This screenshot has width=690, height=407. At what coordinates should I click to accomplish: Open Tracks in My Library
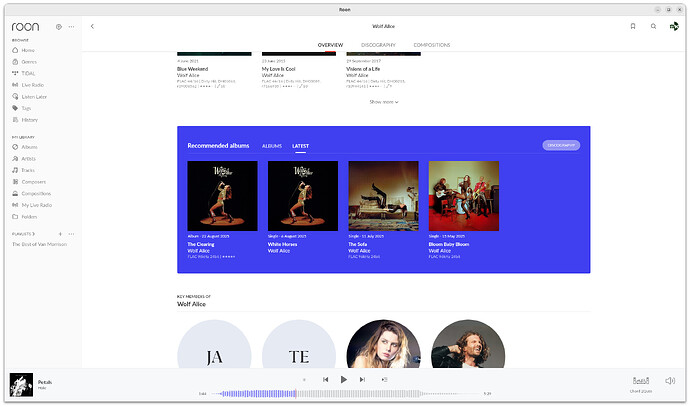(x=28, y=170)
